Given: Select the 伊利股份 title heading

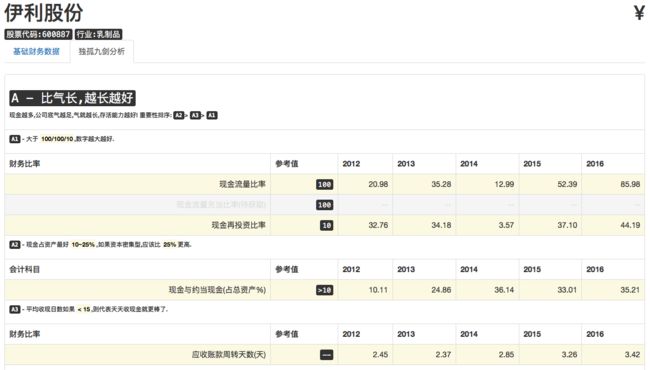Looking at the screenshot, I should [x=44, y=13].
